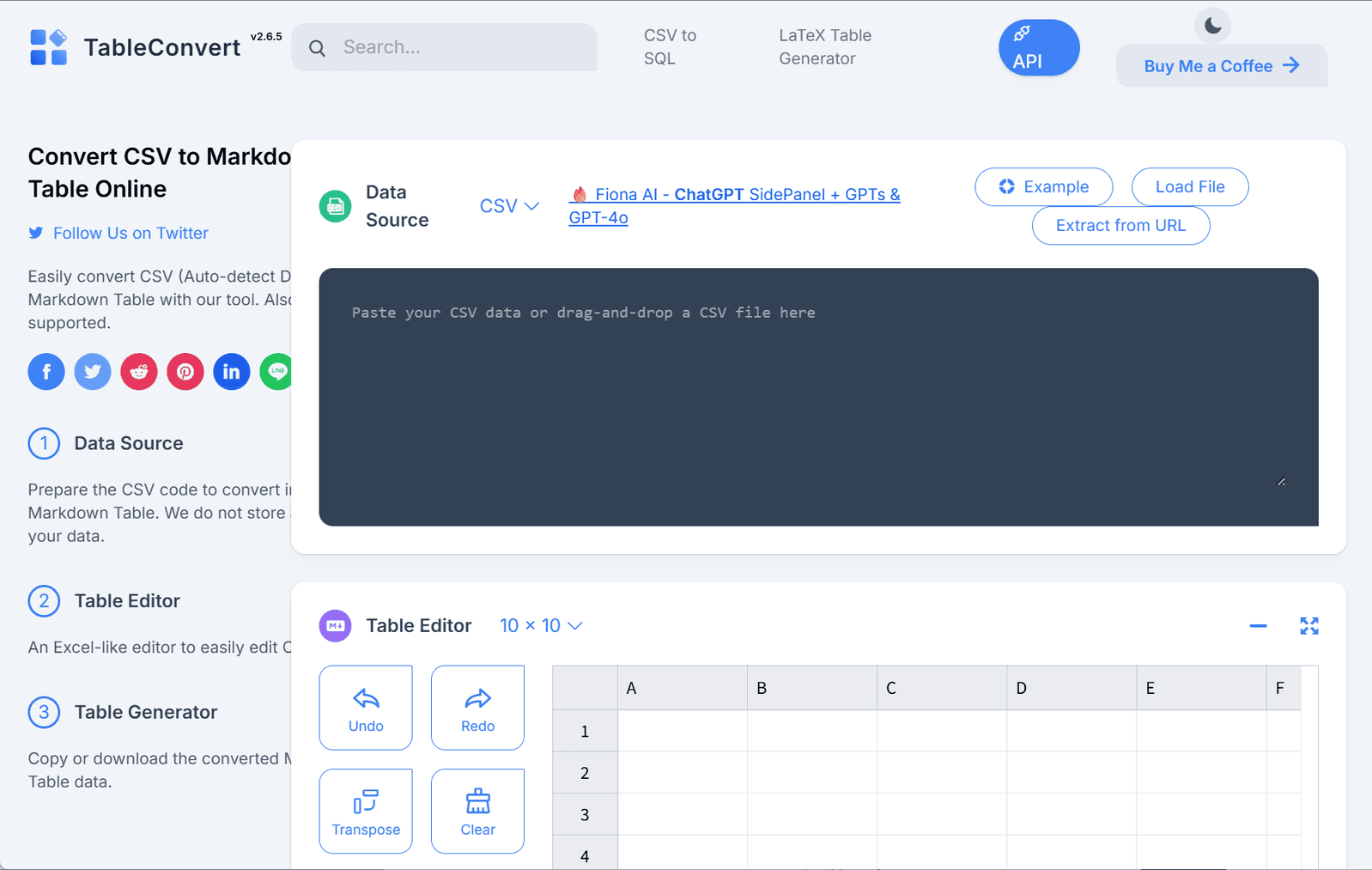Click the Data Source sidebar heading

129,444
